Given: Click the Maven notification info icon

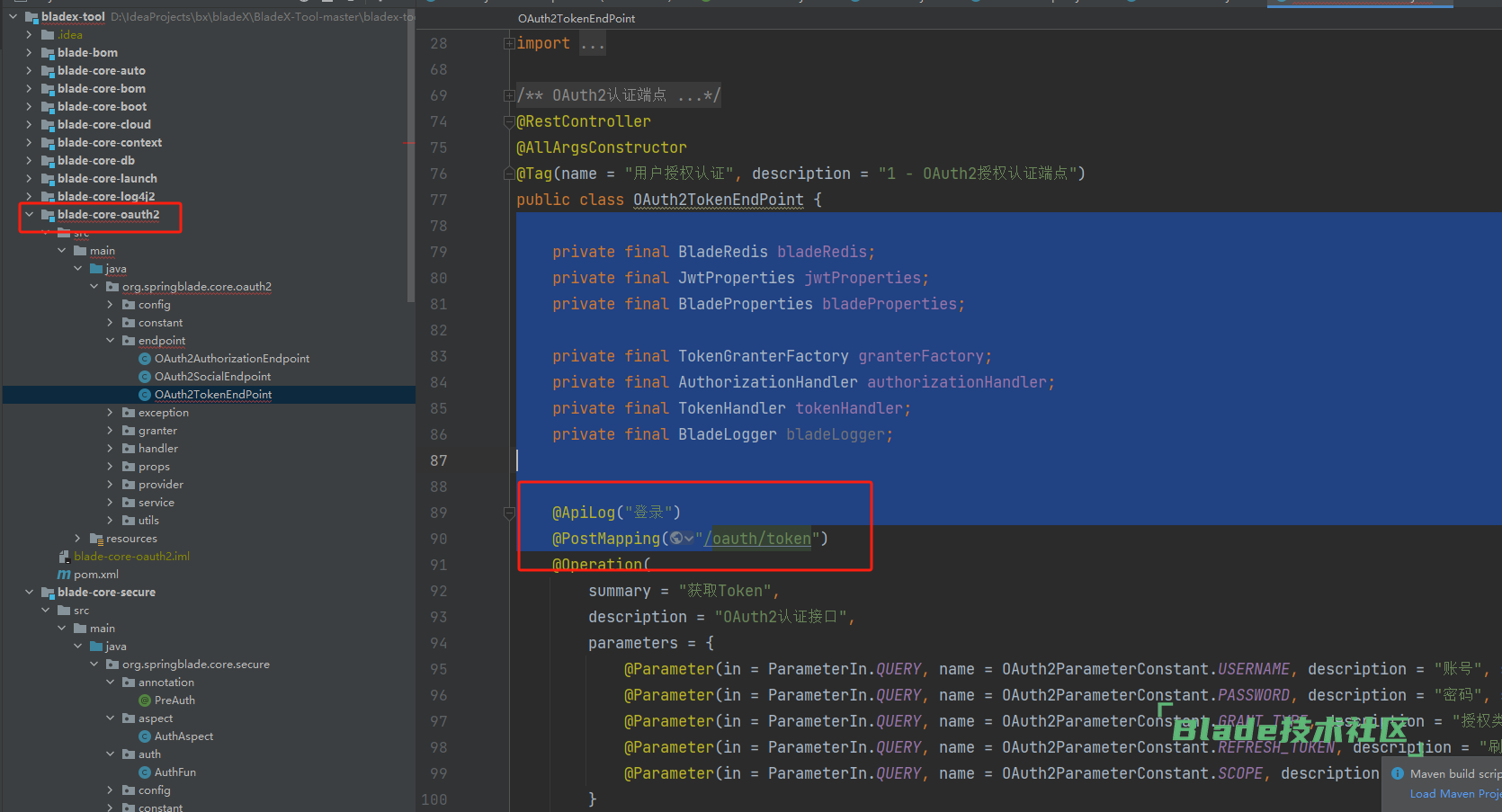Looking at the screenshot, I should click(1398, 773).
